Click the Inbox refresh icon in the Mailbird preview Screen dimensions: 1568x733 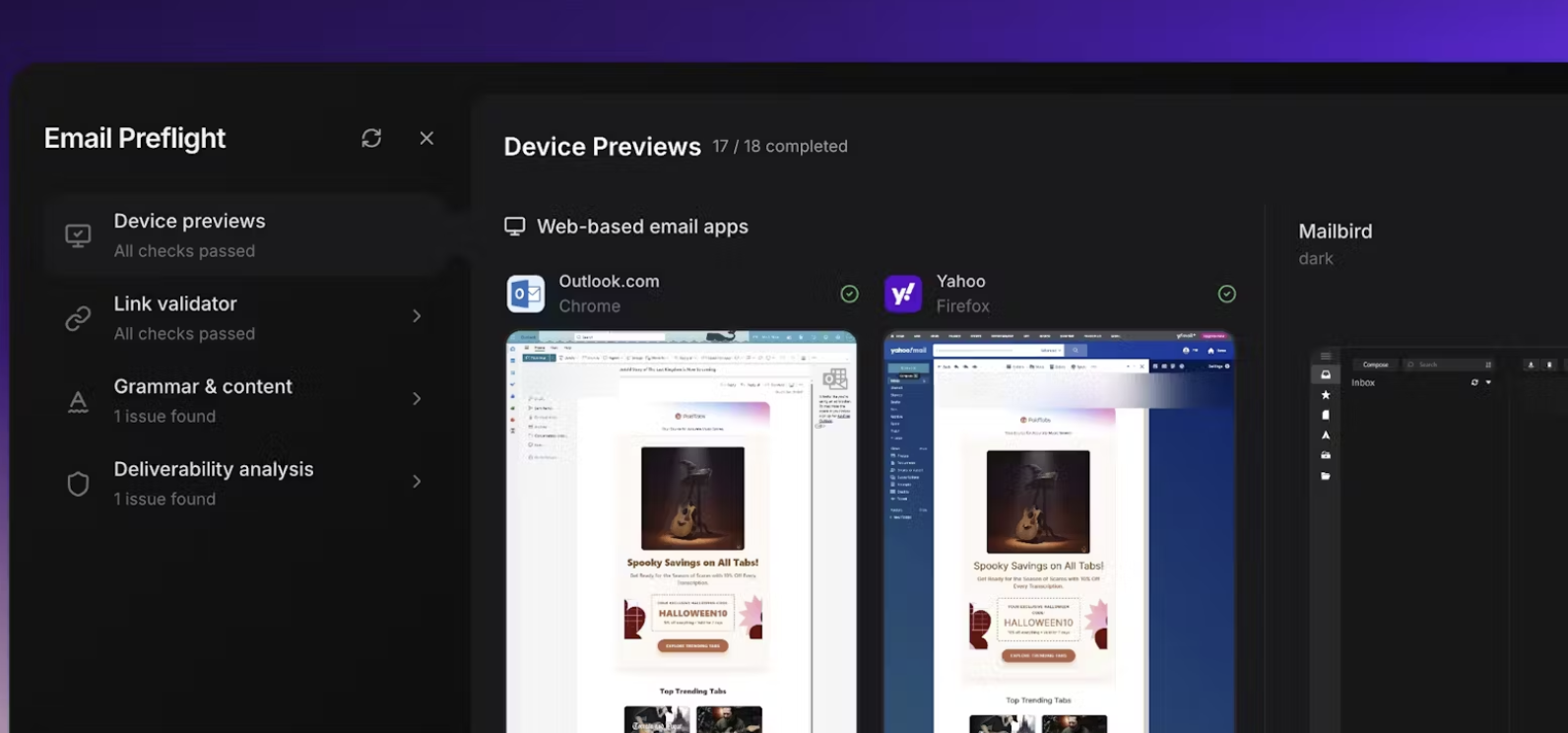pyautogui.click(x=1474, y=382)
